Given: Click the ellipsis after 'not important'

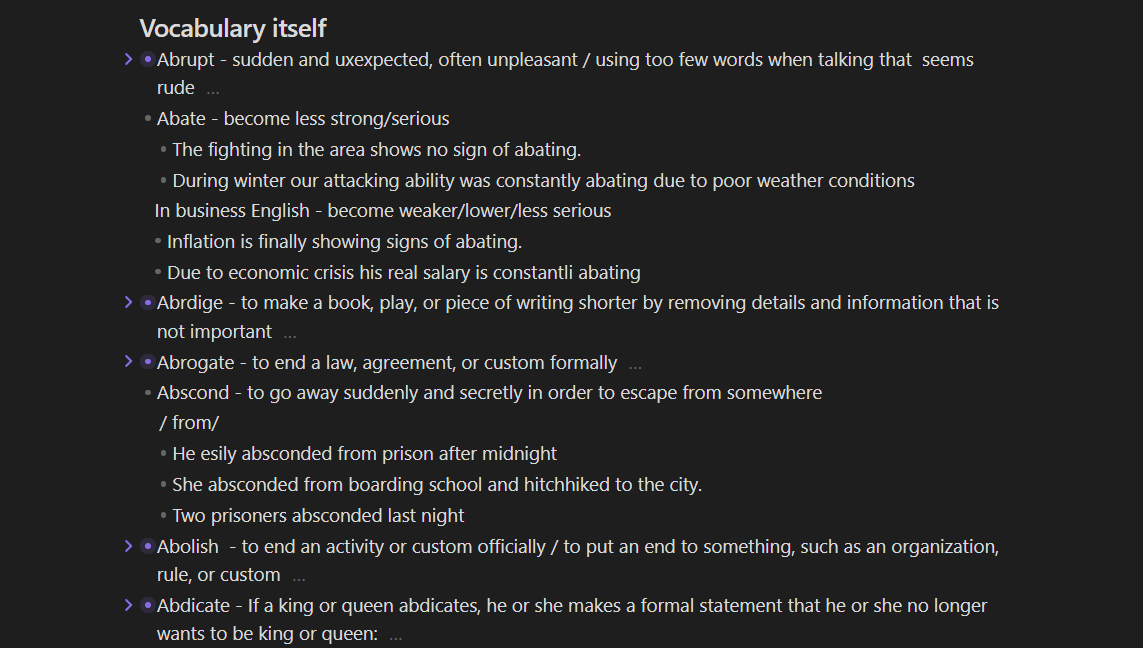Looking at the screenshot, I should pos(289,334).
